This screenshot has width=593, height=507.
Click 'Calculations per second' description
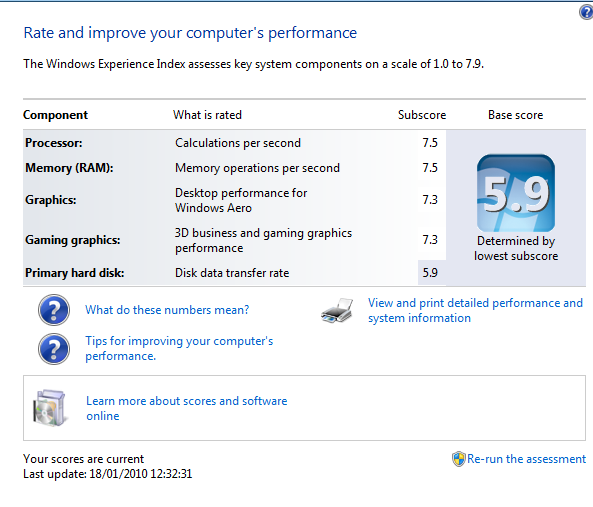tap(238, 143)
